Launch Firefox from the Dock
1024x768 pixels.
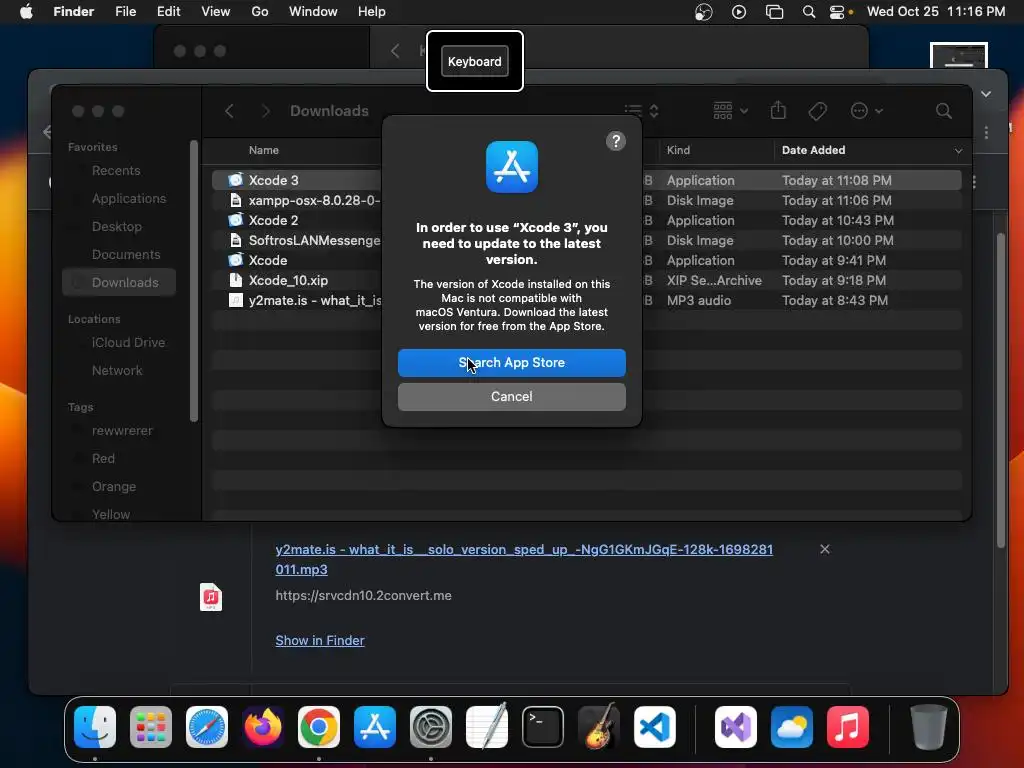point(263,727)
